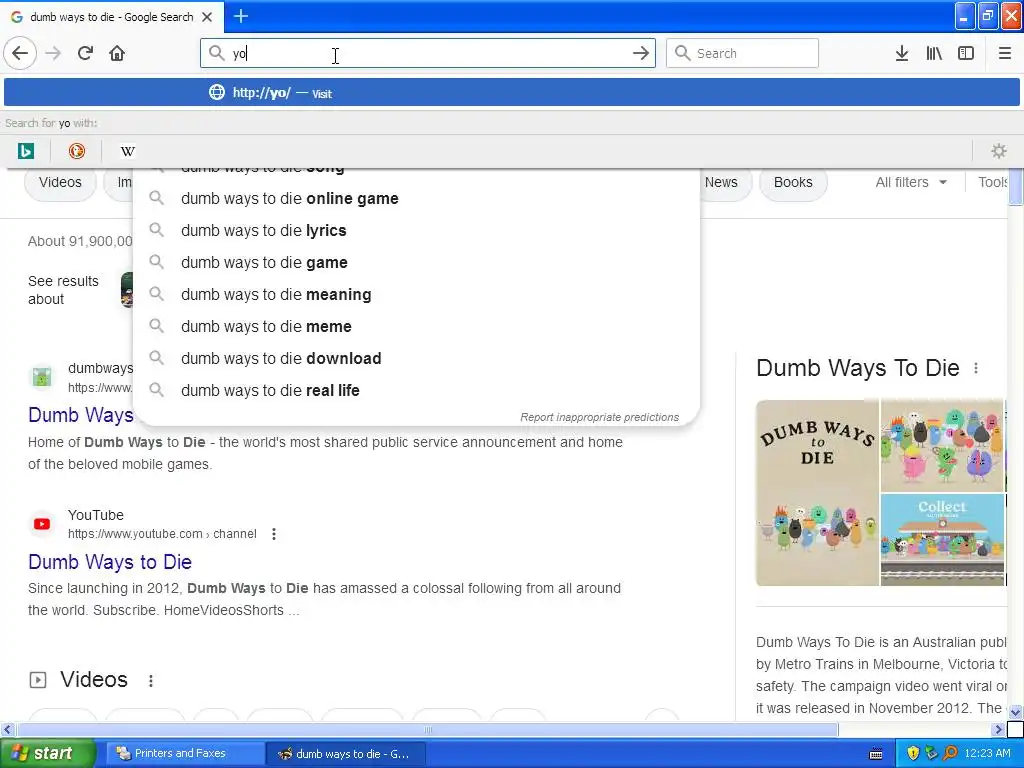Open the Downloads toolbar icon
1024x768 pixels.
tap(902, 53)
